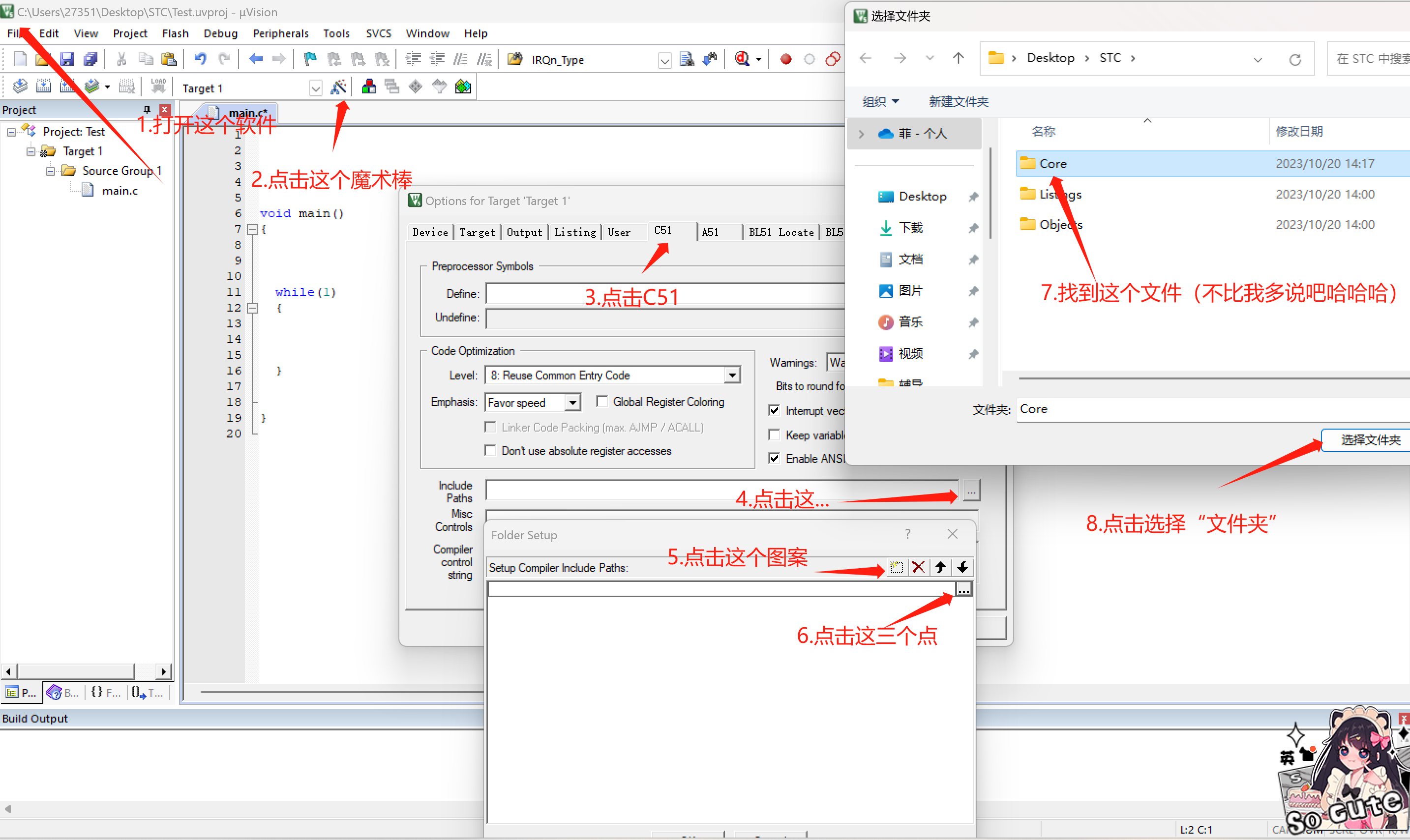The height and width of the screenshot is (840, 1410).
Task: Click the Manage Project Items icon
Action: (369, 87)
